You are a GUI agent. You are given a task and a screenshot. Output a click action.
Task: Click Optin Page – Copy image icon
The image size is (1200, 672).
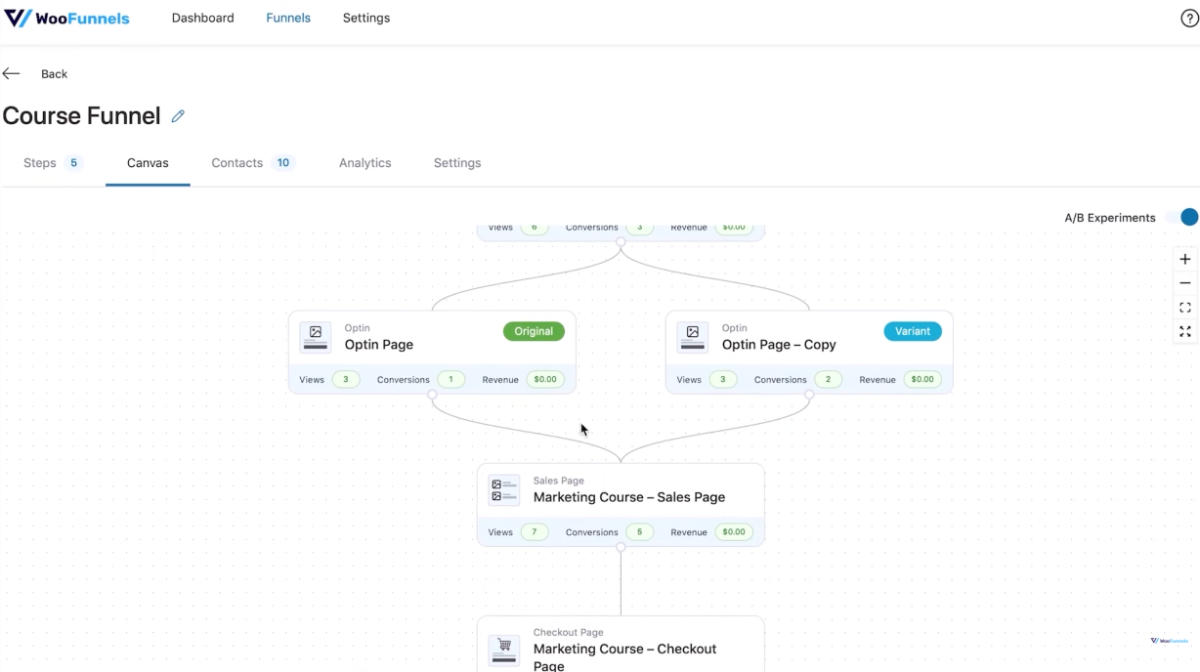point(692,337)
